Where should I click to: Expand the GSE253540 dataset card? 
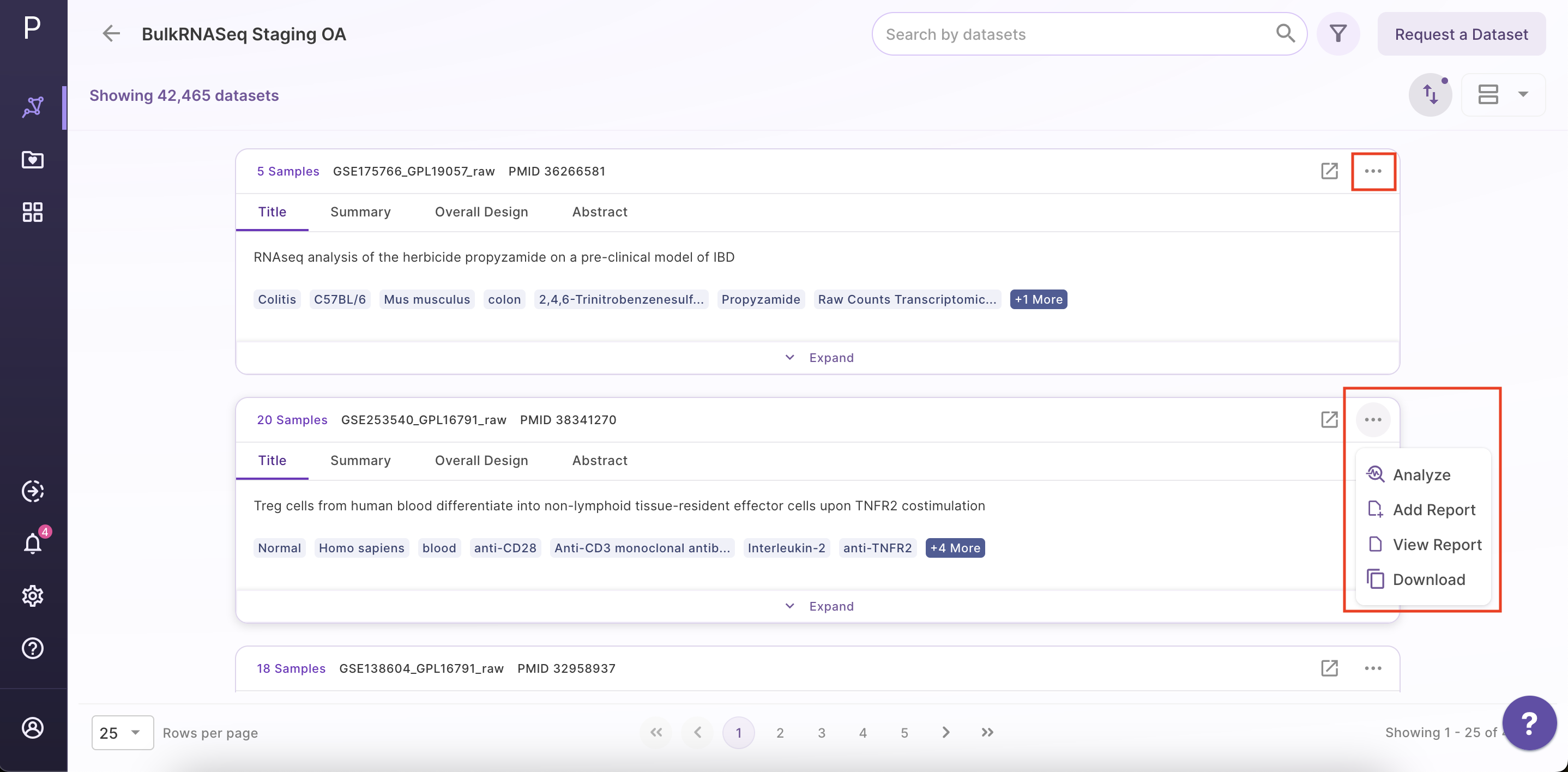point(818,606)
